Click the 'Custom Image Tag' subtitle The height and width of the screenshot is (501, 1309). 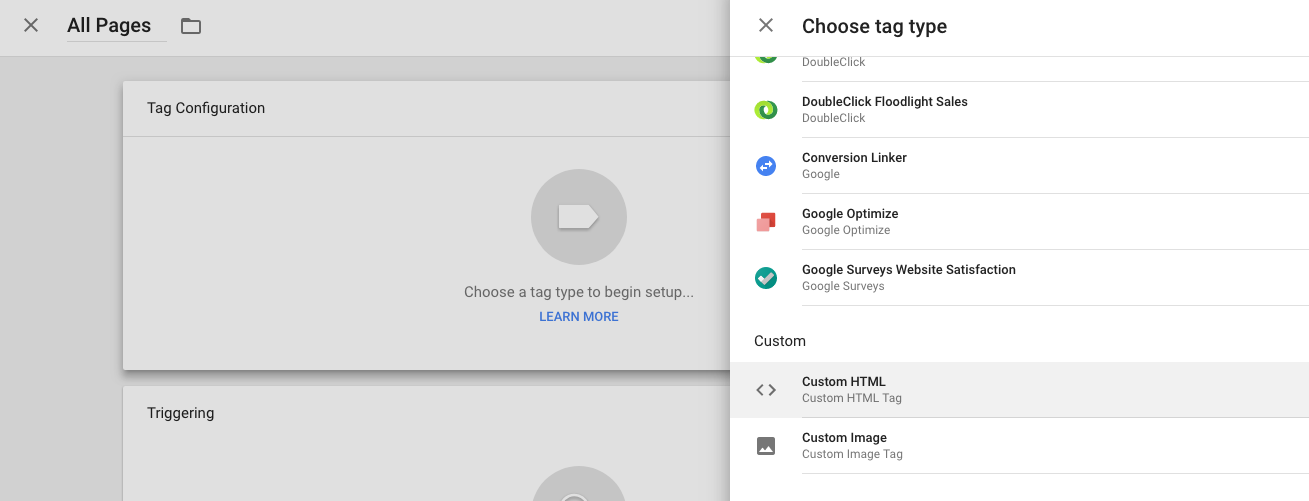852,454
